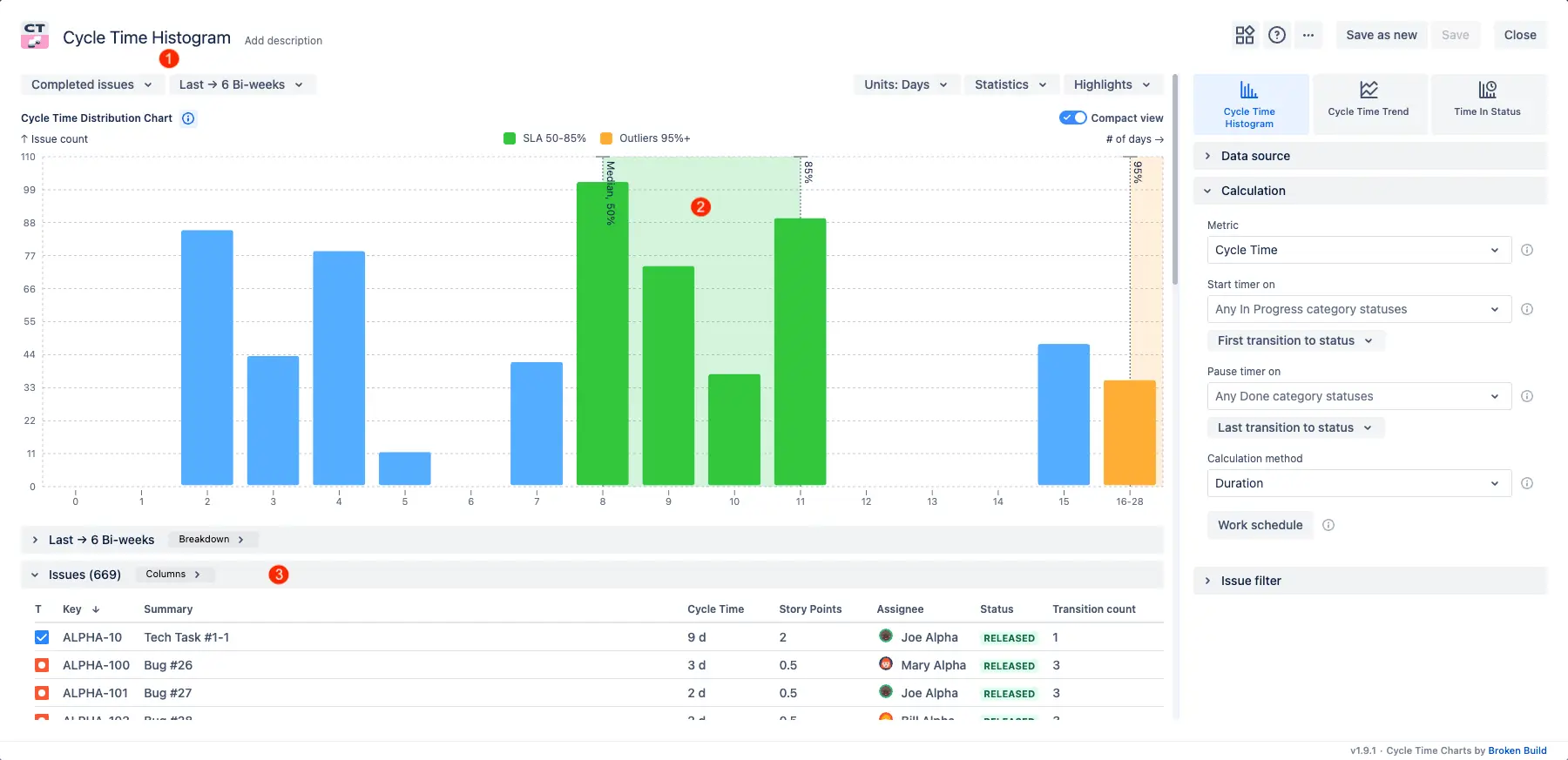Toggle the Compact view switch
The height and width of the screenshot is (760, 1568).
[x=1073, y=118]
